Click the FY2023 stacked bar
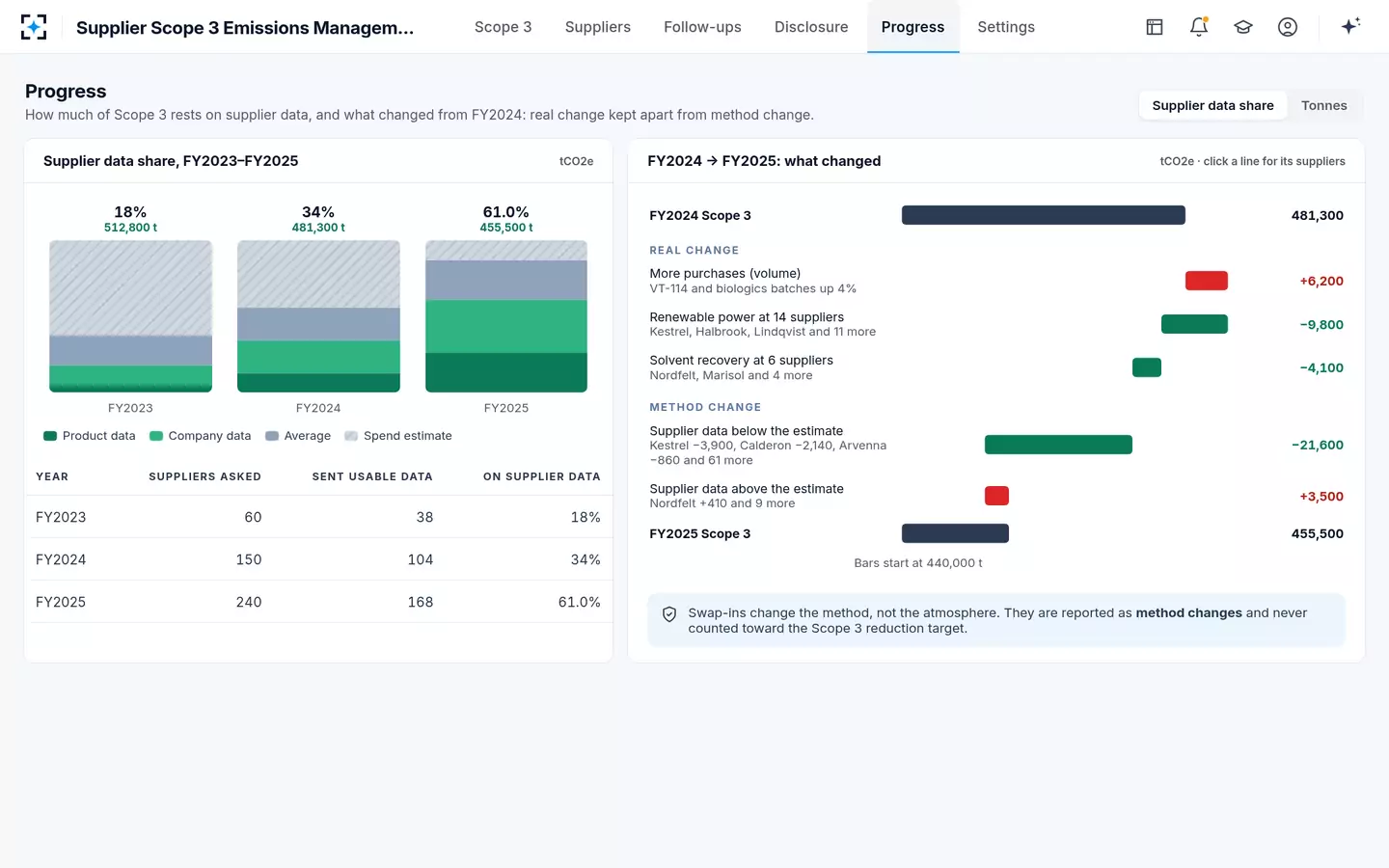This screenshot has width=1389, height=868. point(130,316)
